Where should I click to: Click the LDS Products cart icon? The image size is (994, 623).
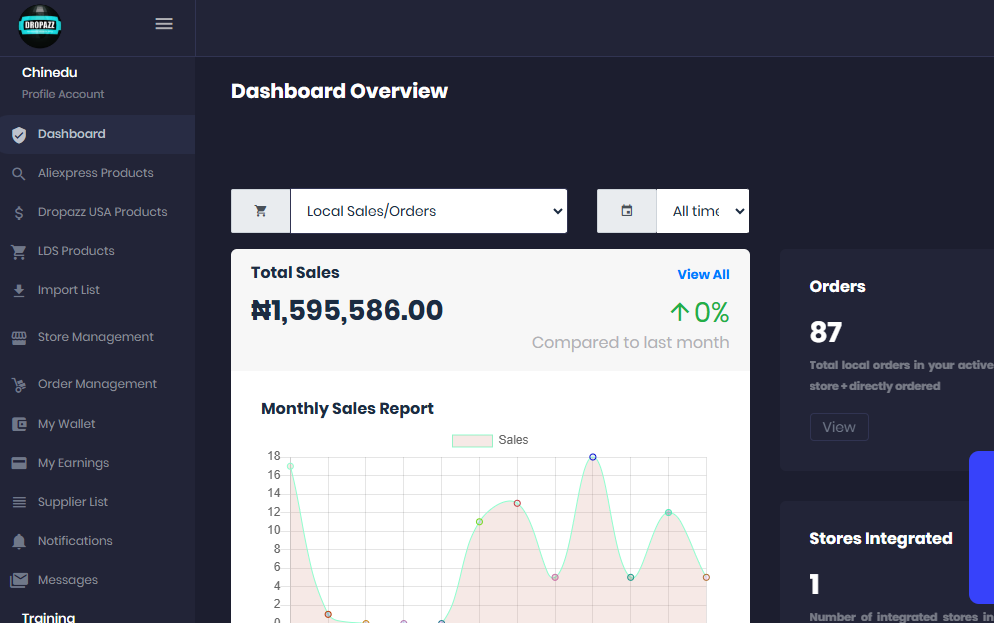pos(18,252)
